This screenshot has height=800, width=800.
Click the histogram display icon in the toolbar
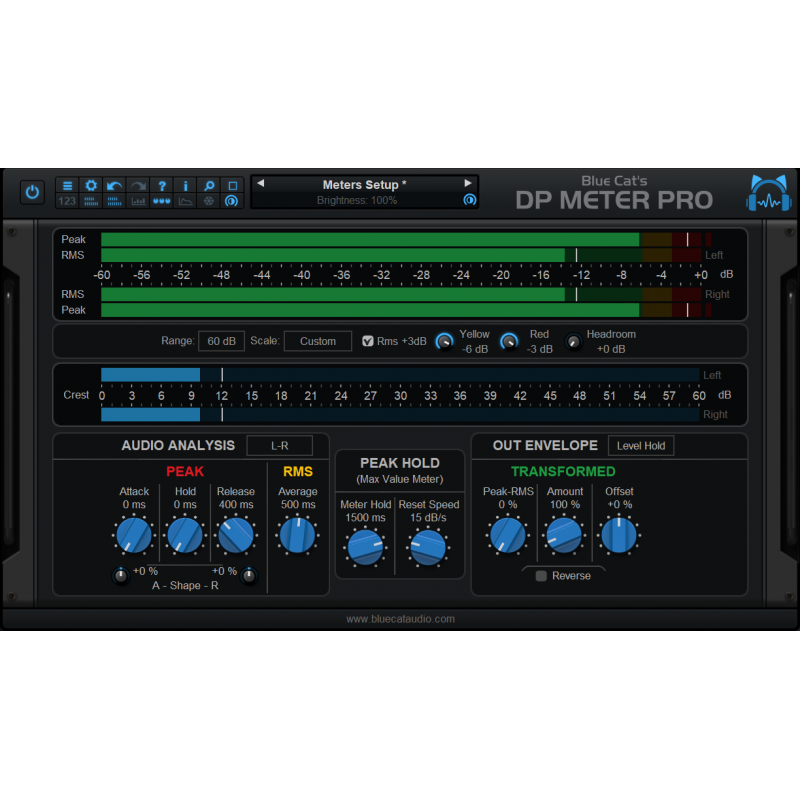point(137,201)
